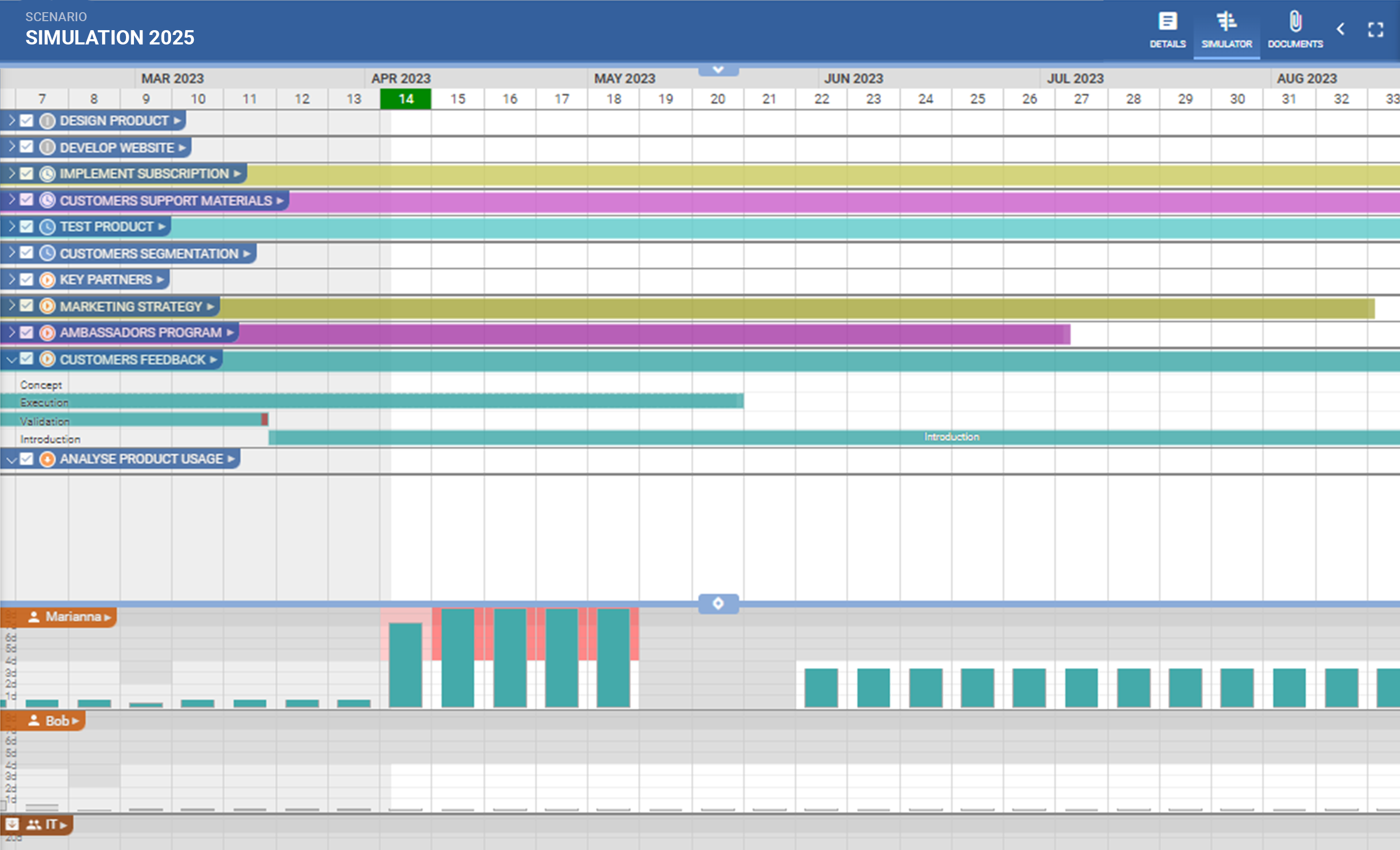The width and height of the screenshot is (1400, 850).
Task: Open the Details view icon
Action: [1167, 30]
